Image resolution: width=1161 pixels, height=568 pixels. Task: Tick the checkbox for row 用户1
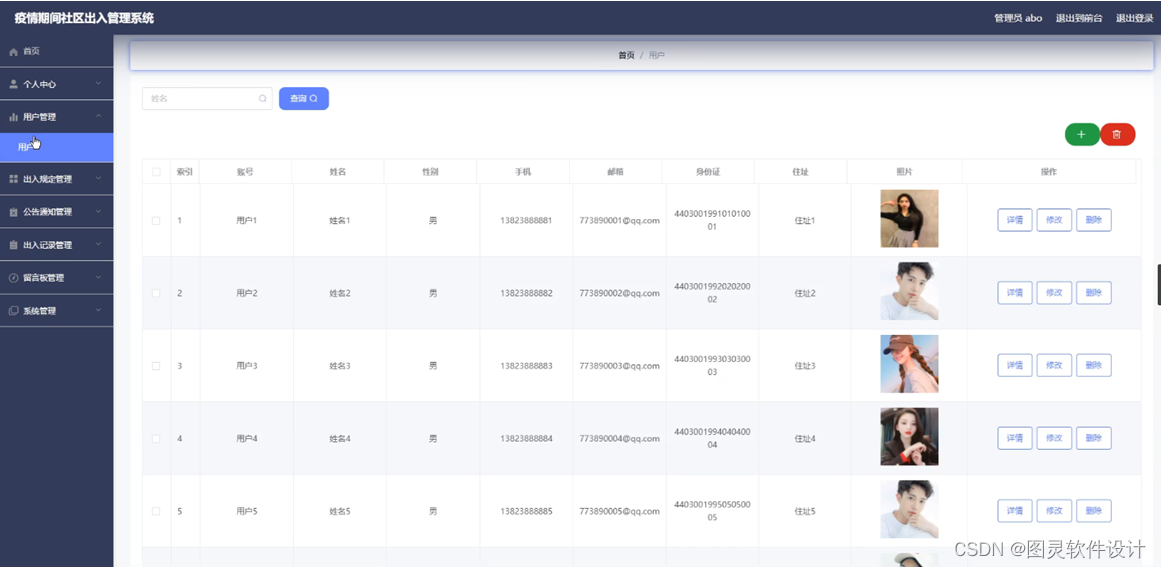pyautogui.click(x=156, y=221)
